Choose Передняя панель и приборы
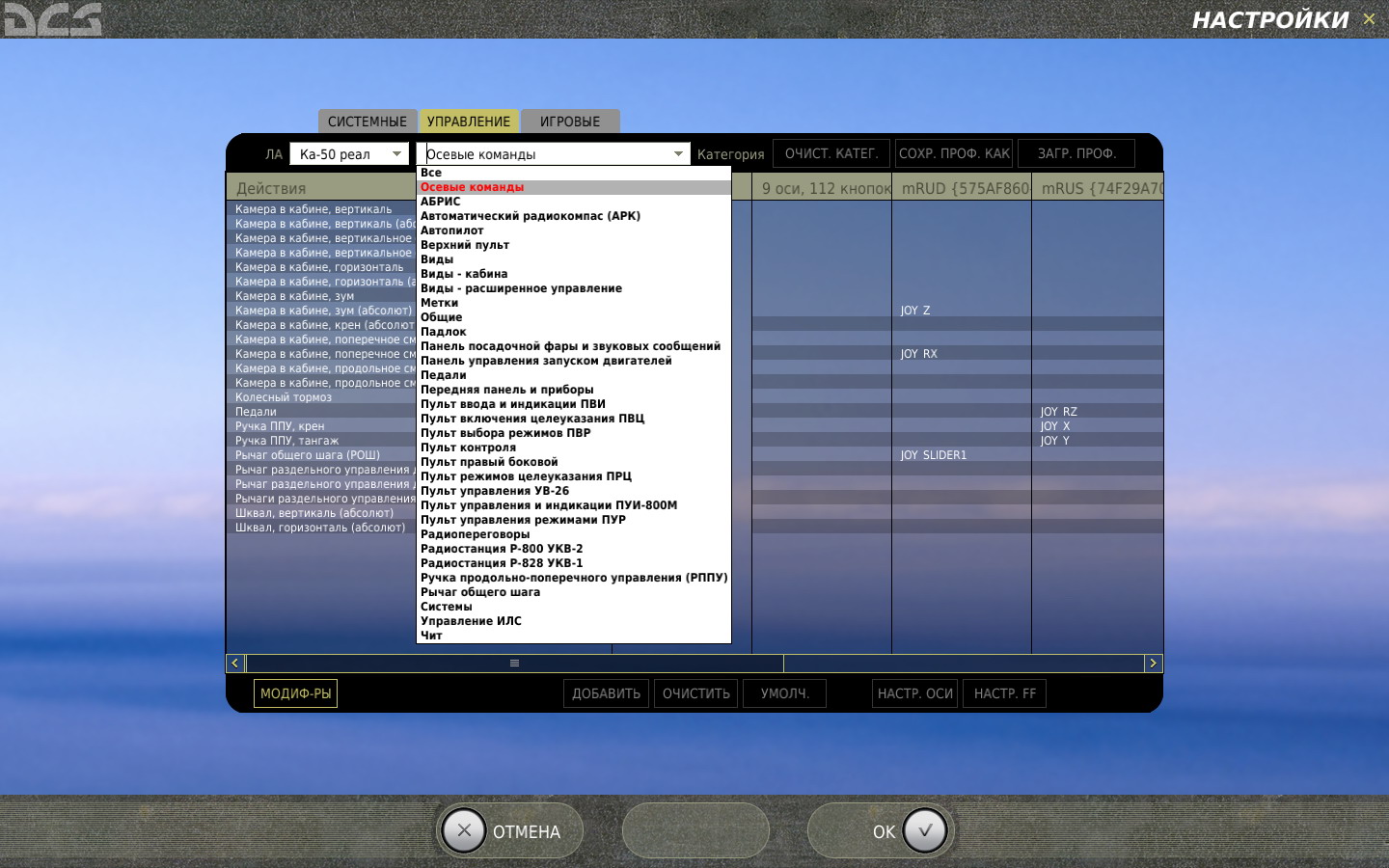This screenshot has height=868, width=1389. 574,390
